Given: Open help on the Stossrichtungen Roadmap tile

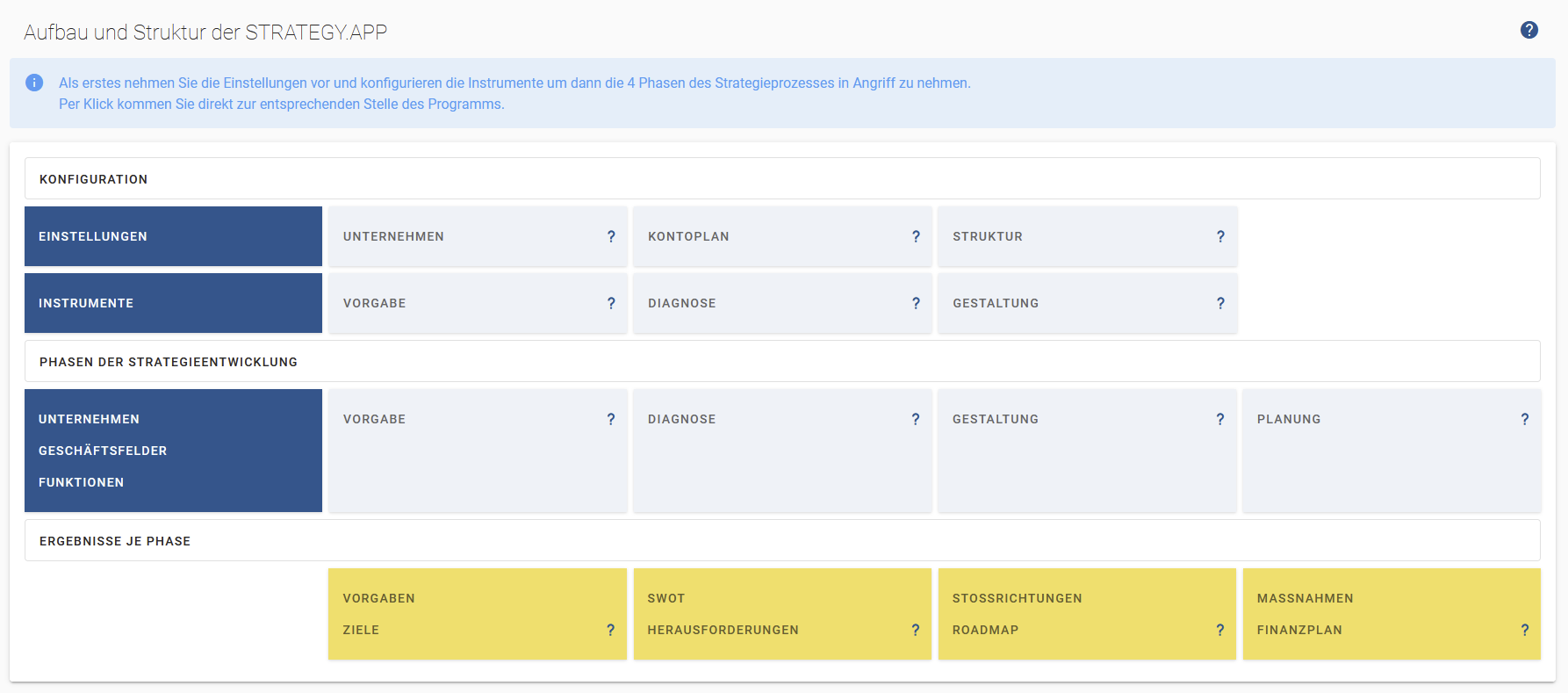Looking at the screenshot, I should pyautogui.click(x=1220, y=630).
